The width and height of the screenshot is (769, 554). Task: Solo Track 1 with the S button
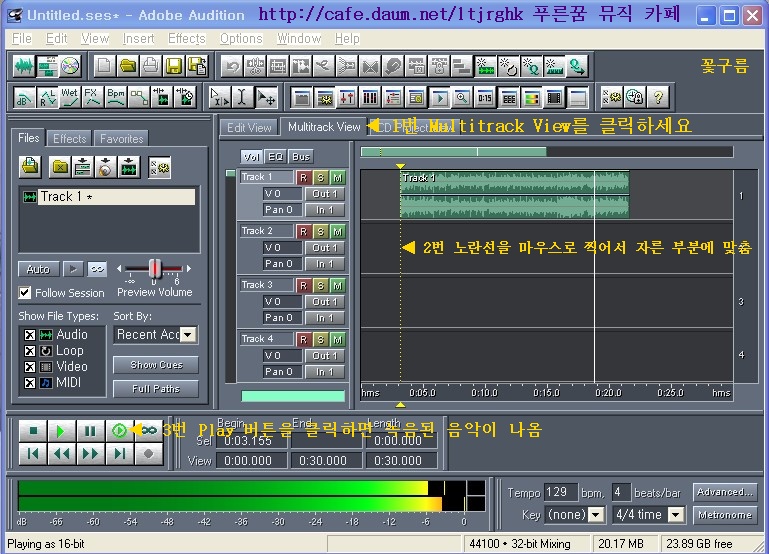click(321, 177)
